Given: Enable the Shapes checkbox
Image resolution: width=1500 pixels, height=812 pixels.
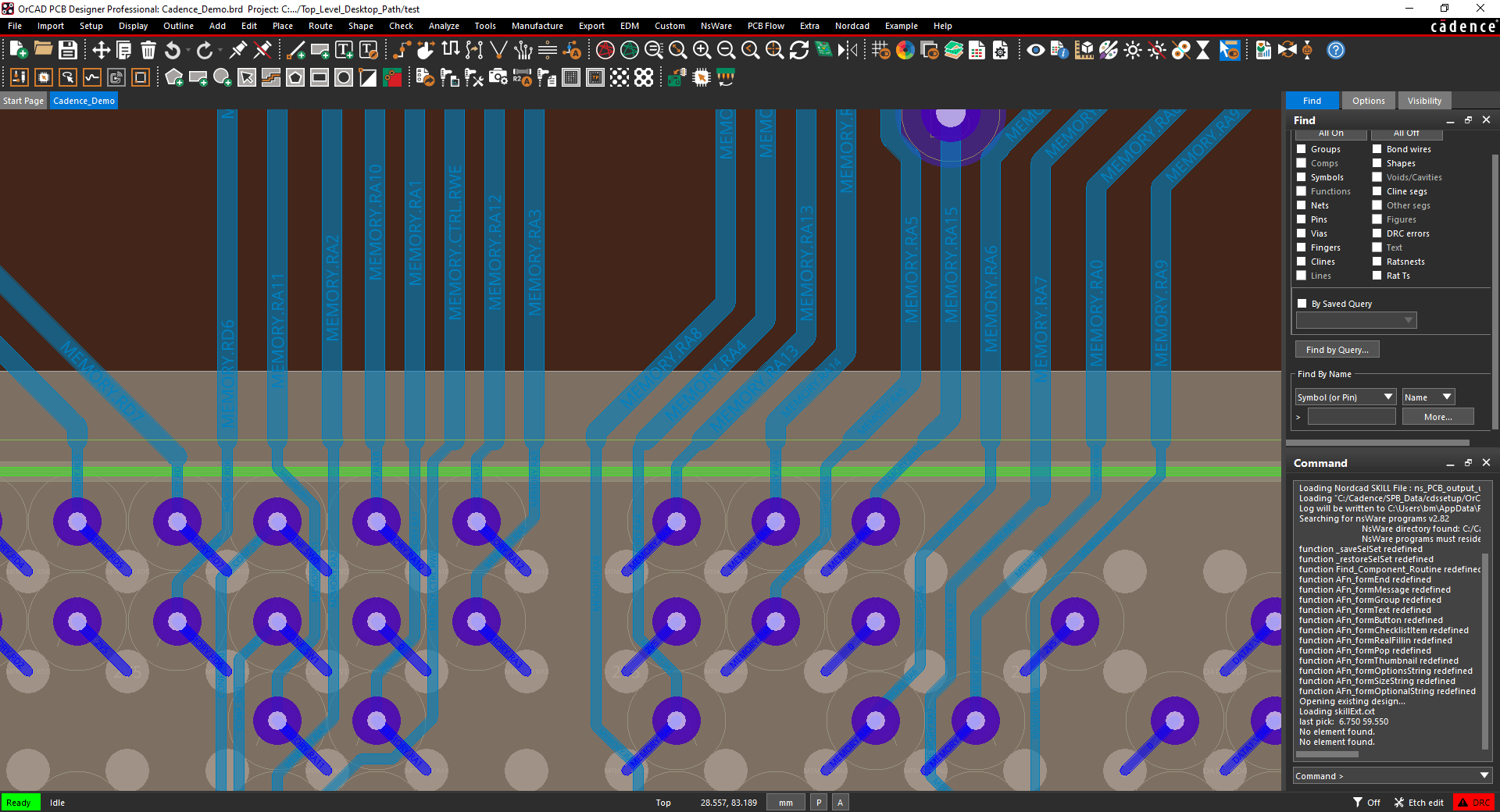Looking at the screenshot, I should pos(1377,163).
